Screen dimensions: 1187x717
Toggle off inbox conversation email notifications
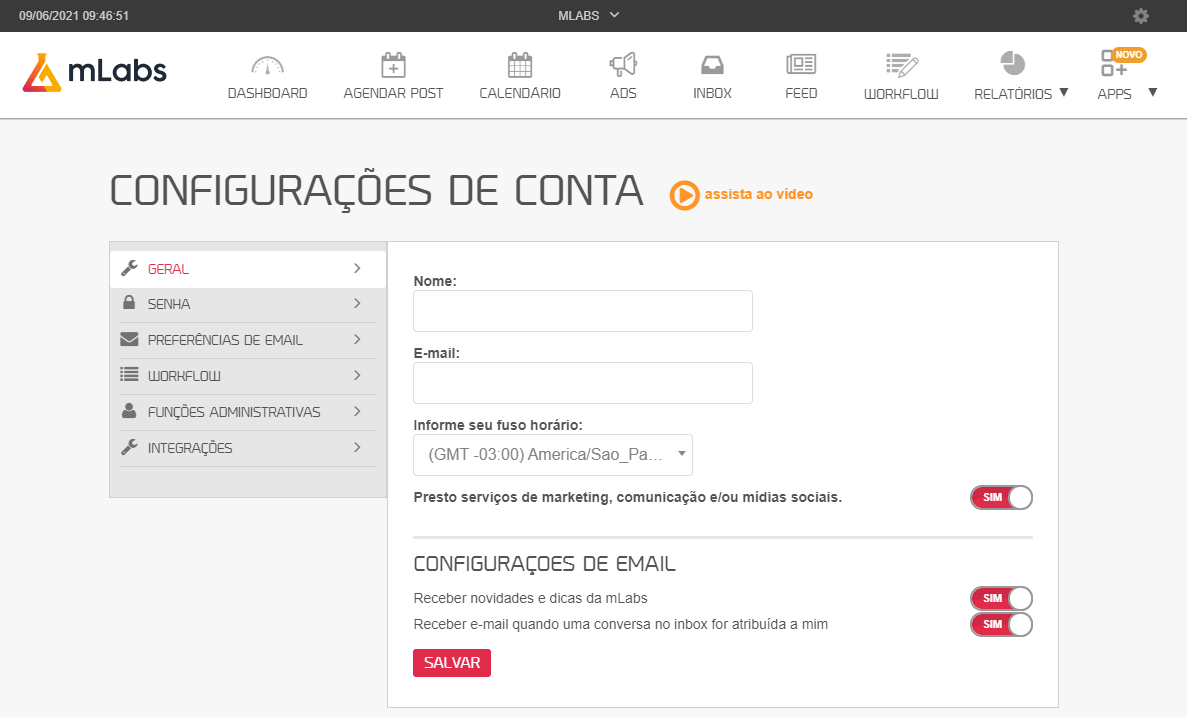point(1001,624)
